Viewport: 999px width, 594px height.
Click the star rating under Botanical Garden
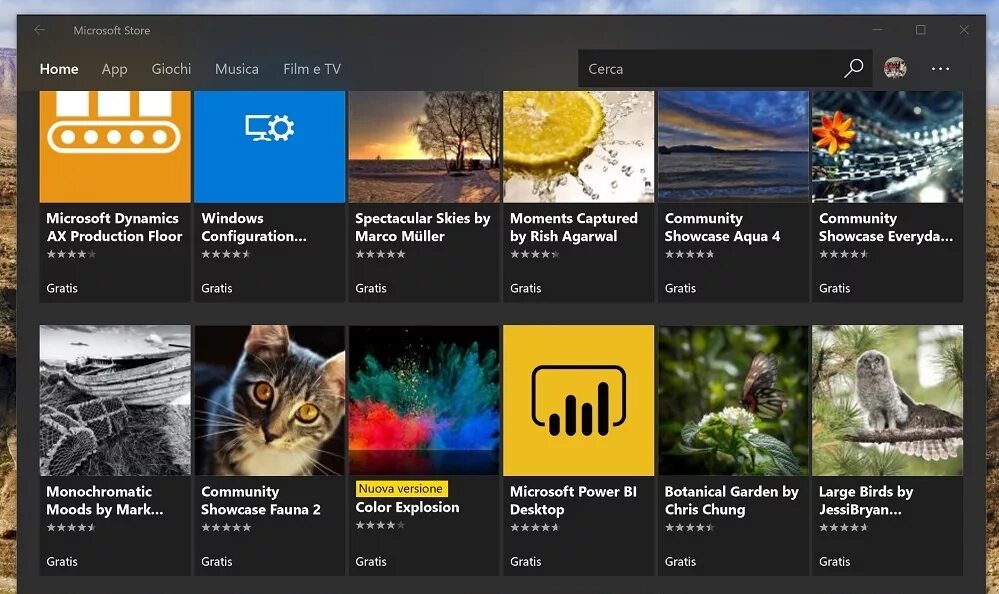(x=689, y=528)
